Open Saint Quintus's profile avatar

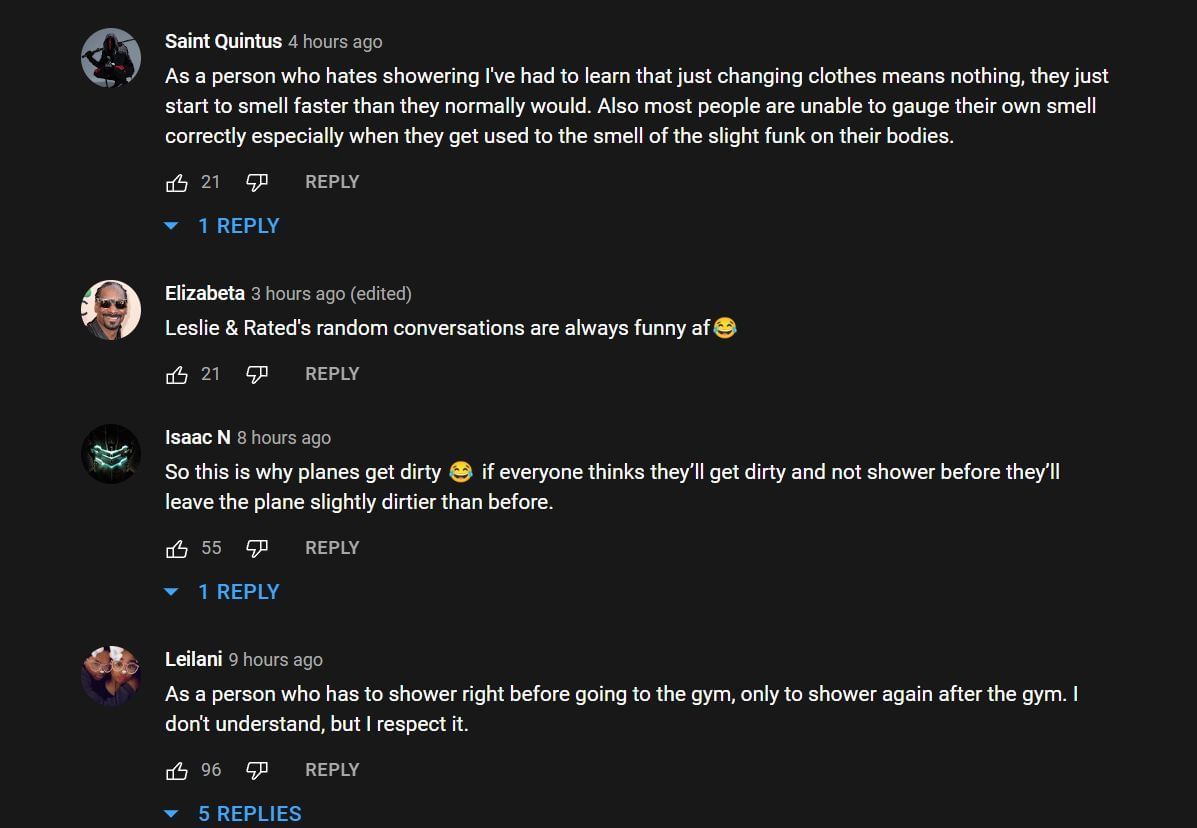pos(111,58)
